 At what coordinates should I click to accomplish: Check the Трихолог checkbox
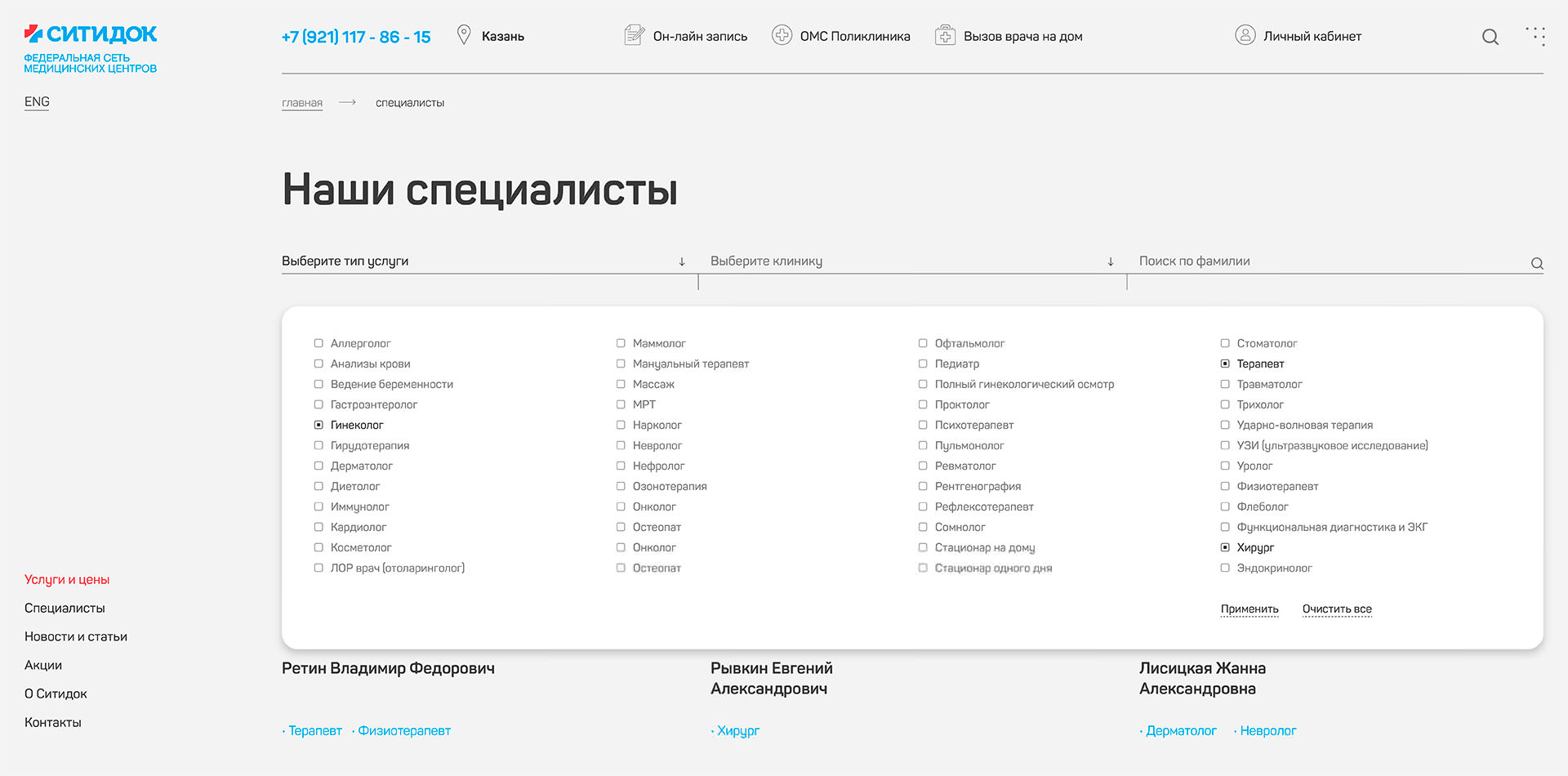1225,404
